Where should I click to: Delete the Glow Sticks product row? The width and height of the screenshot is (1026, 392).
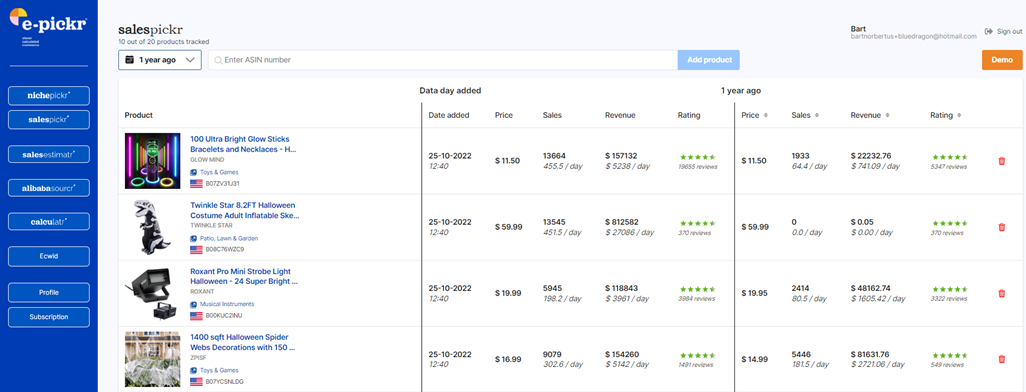point(1001,161)
